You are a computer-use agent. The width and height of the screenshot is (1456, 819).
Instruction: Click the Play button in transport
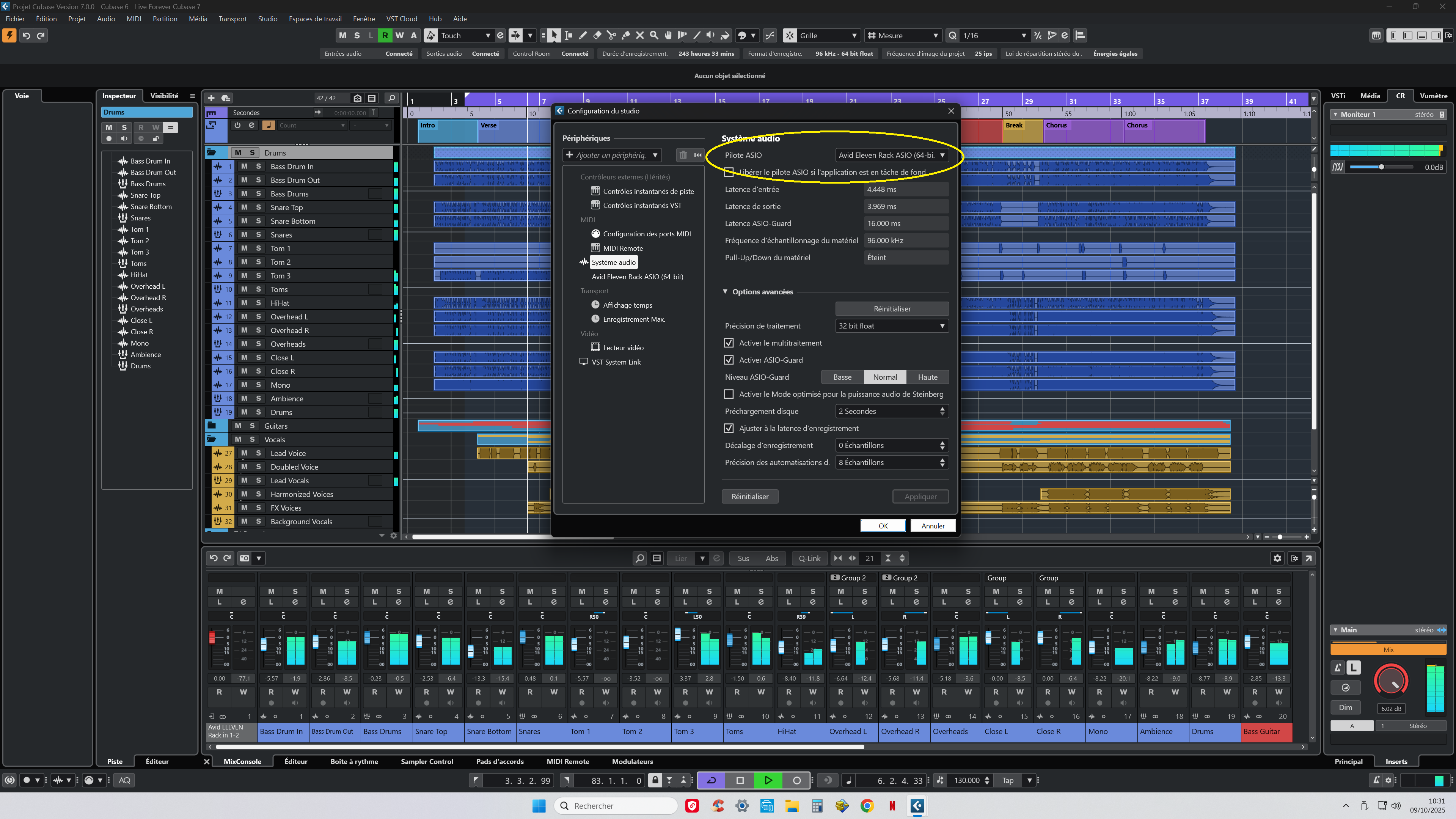coord(768,780)
